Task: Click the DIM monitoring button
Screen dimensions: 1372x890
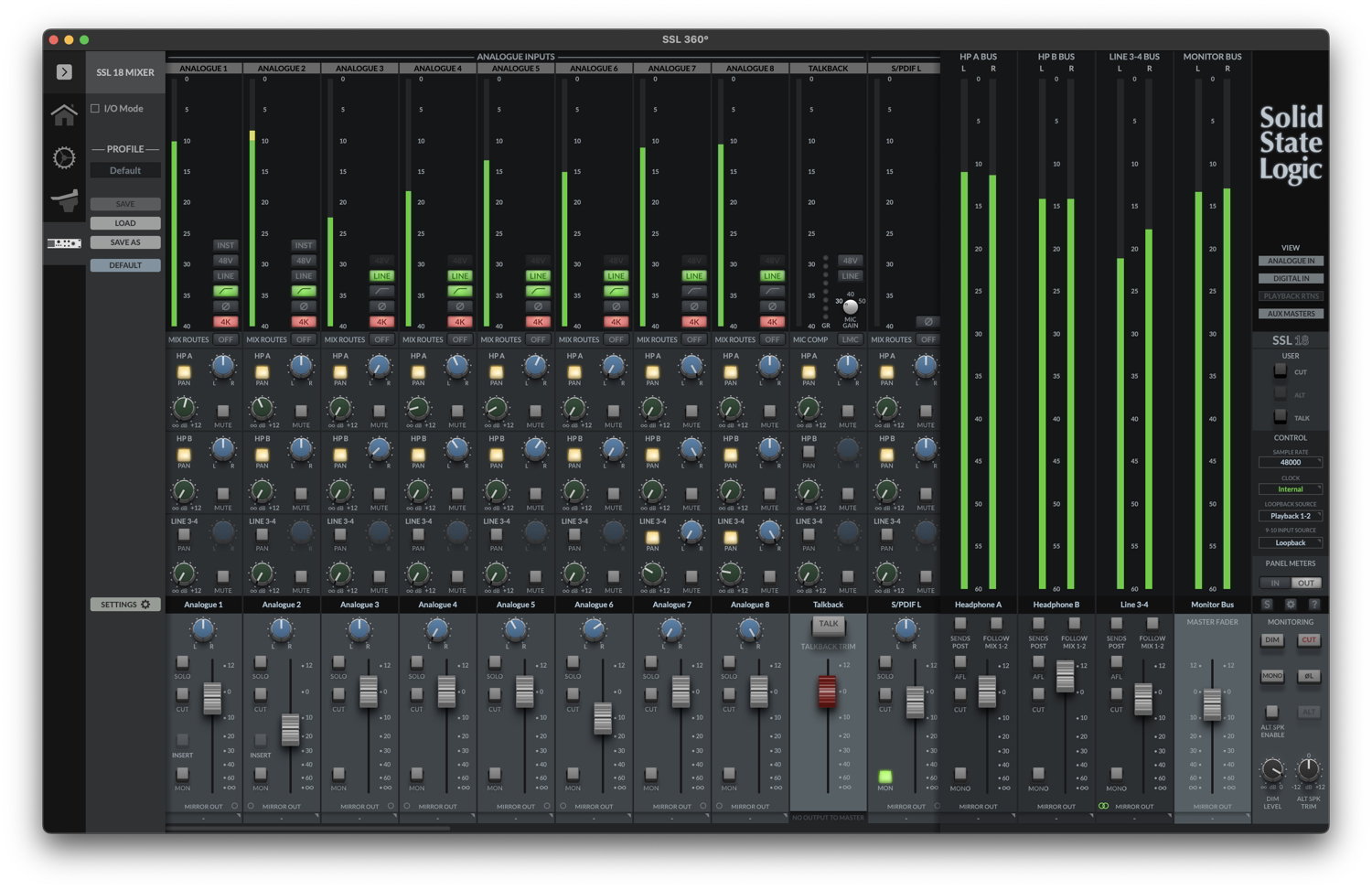Action: [1272, 640]
